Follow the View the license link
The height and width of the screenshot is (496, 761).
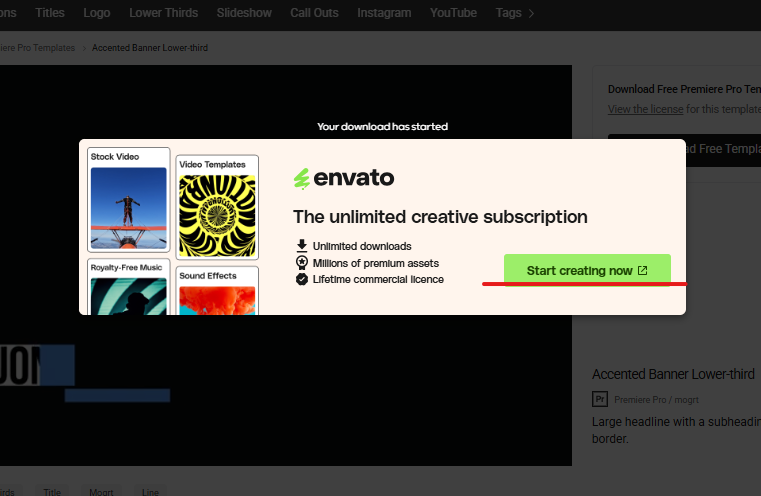[645, 109]
